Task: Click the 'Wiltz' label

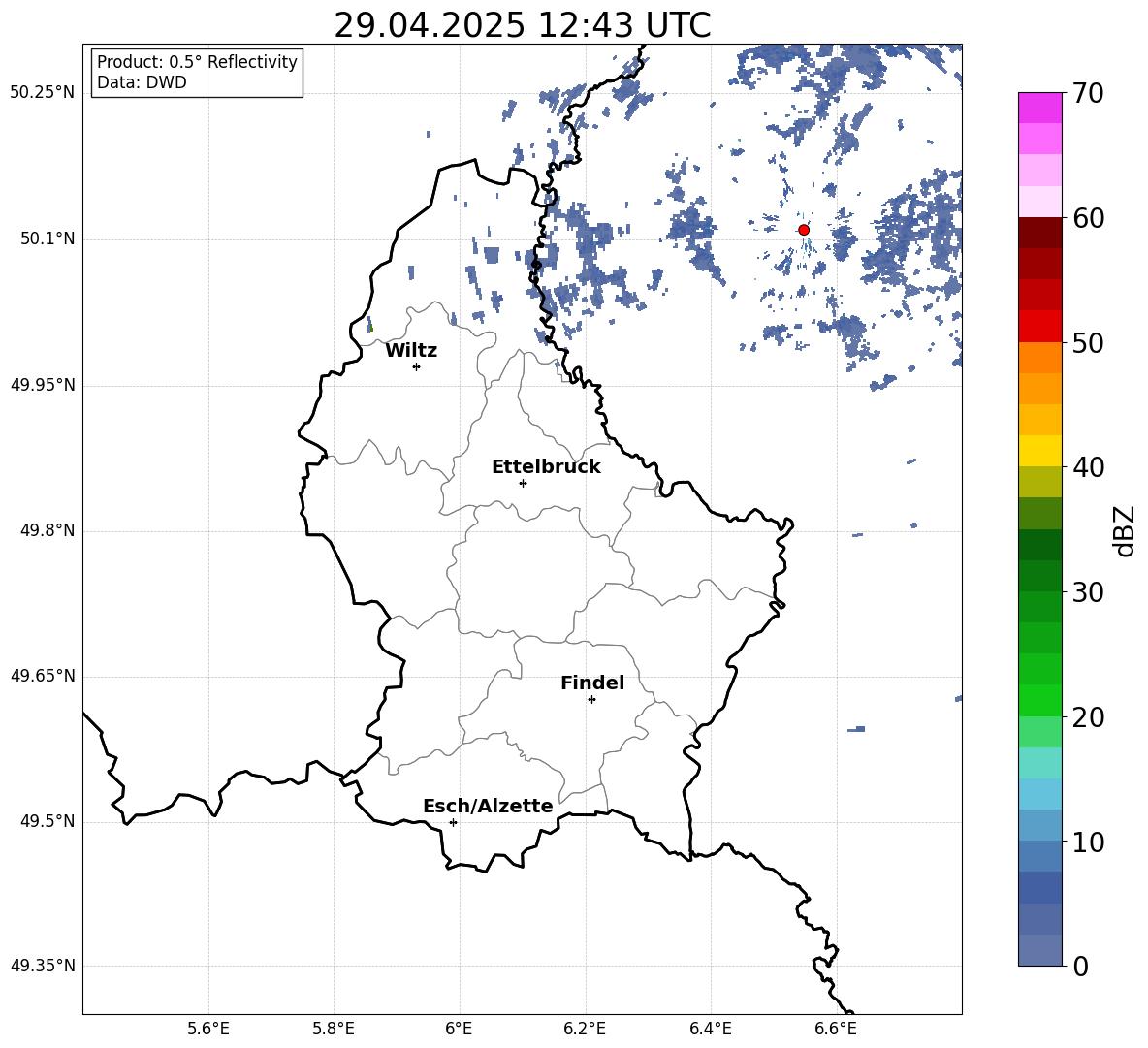Action: click(x=411, y=351)
